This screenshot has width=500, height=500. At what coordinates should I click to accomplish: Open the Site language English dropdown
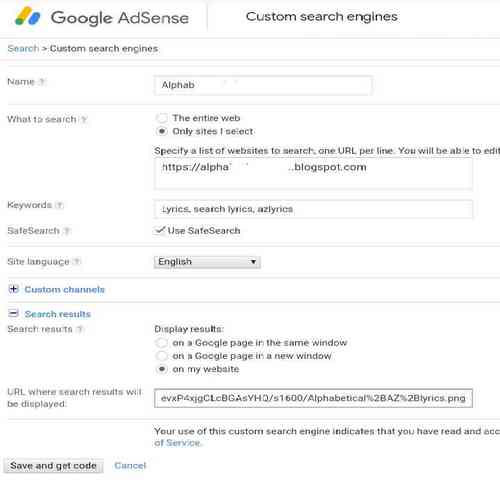207,262
